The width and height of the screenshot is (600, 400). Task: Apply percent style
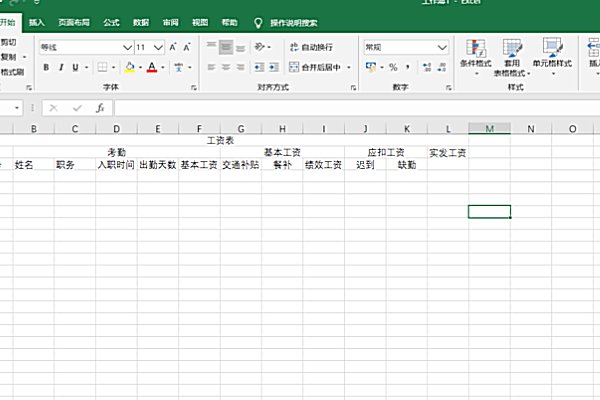(393, 67)
